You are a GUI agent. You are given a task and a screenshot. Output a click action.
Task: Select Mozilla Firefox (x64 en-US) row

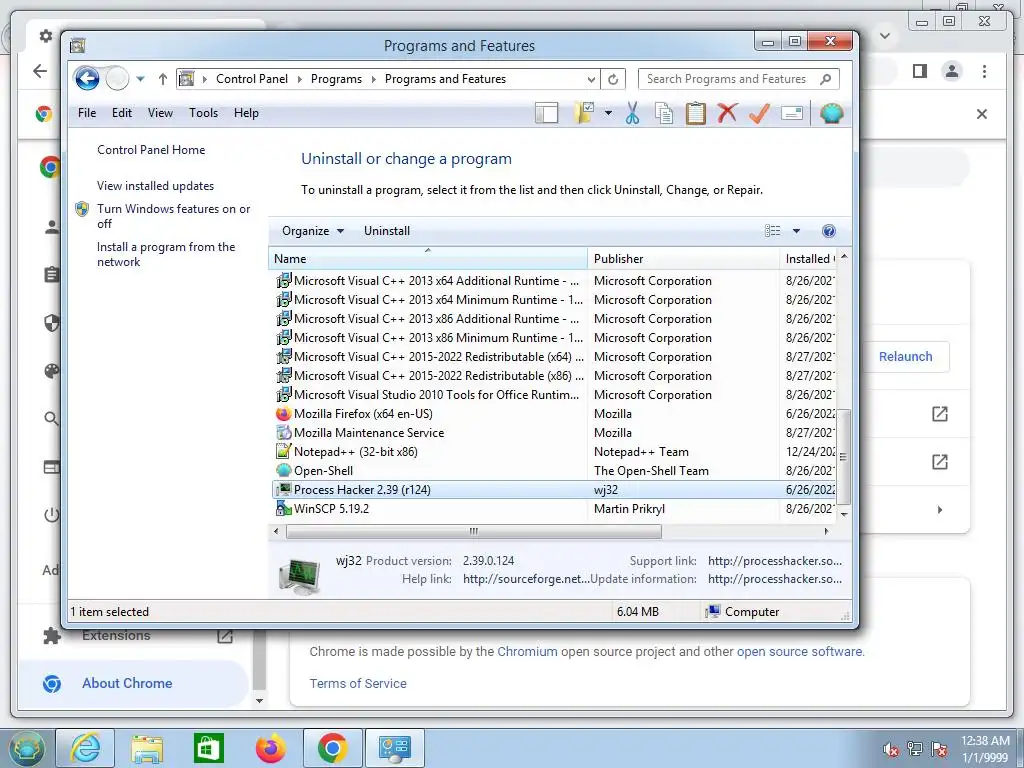pyautogui.click(x=553, y=414)
